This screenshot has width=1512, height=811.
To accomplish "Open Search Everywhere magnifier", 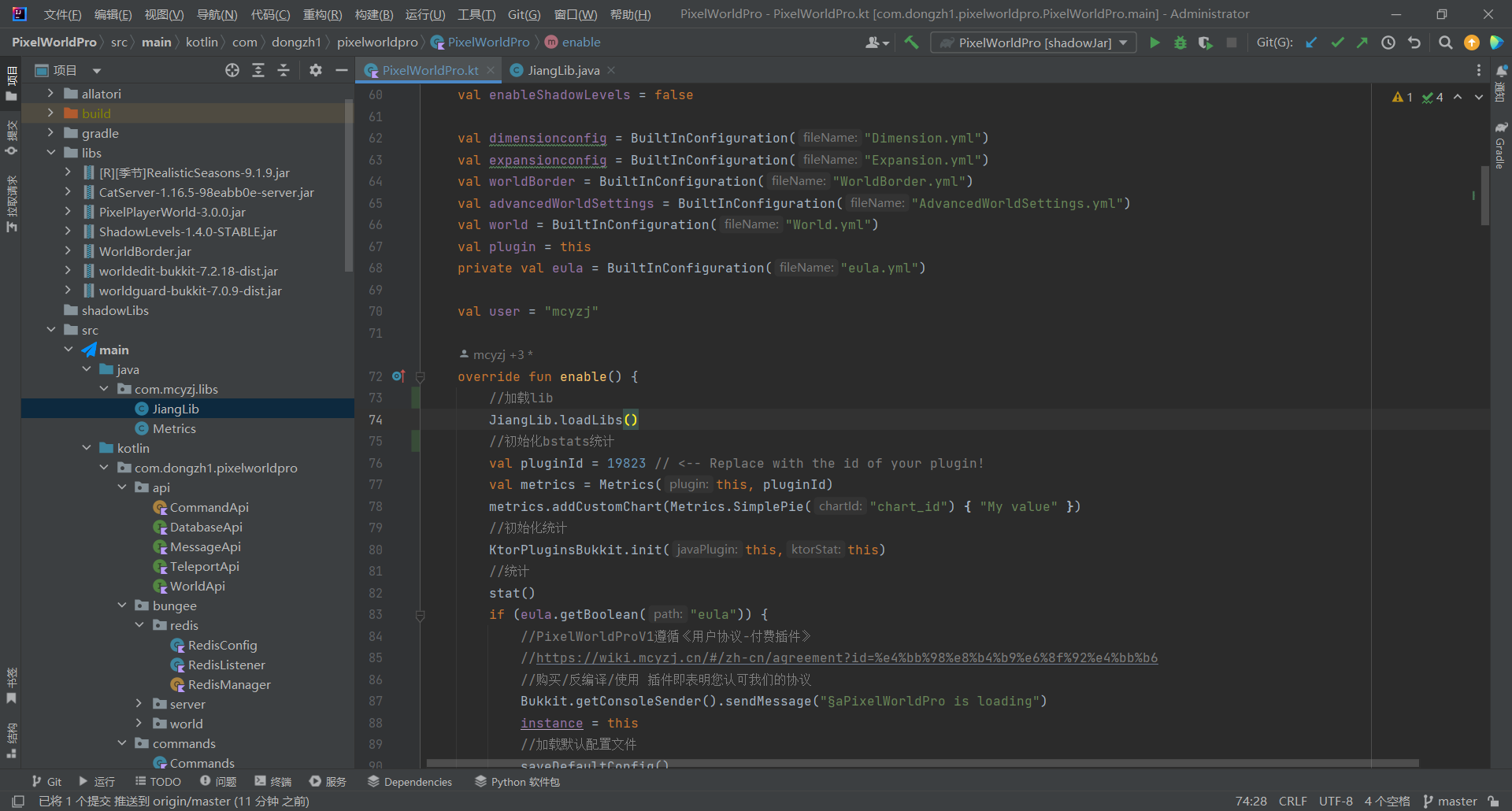I will [x=1445, y=43].
